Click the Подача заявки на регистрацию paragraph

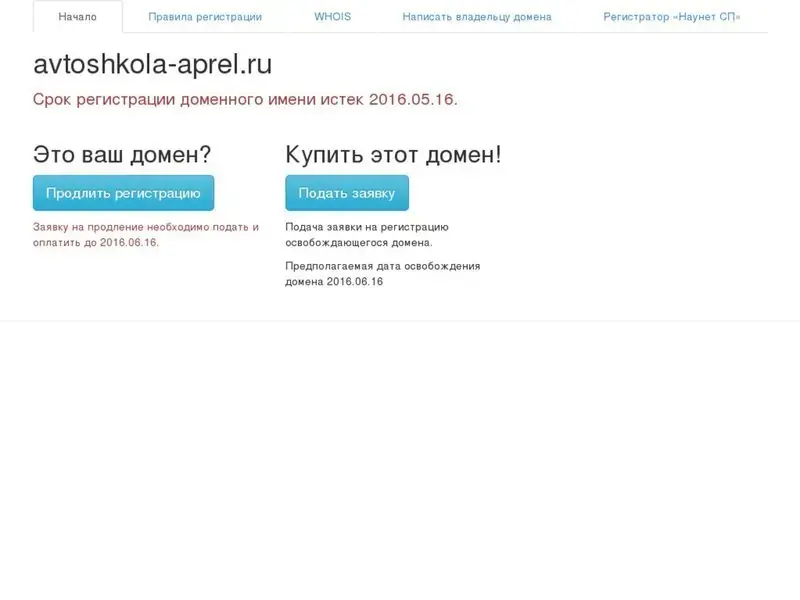[366, 234]
